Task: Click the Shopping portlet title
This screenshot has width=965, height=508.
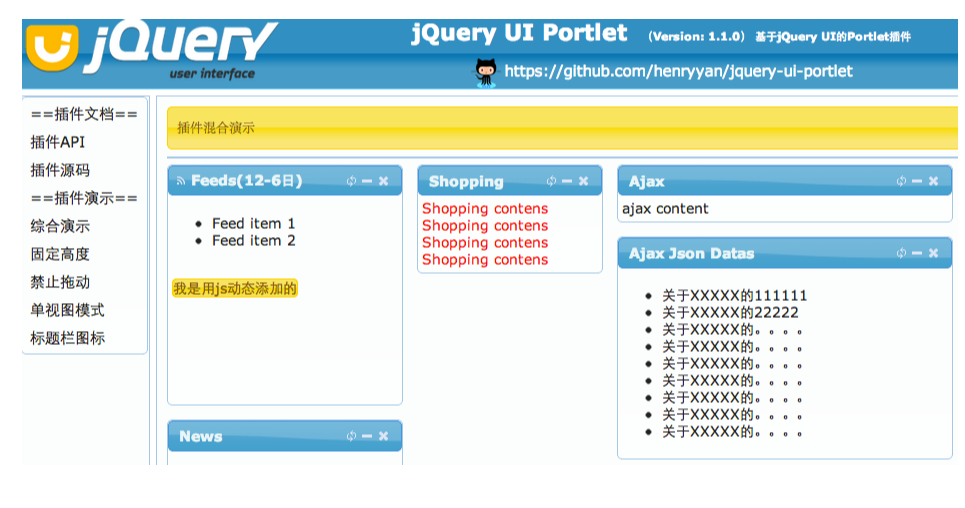Action: tap(466, 182)
